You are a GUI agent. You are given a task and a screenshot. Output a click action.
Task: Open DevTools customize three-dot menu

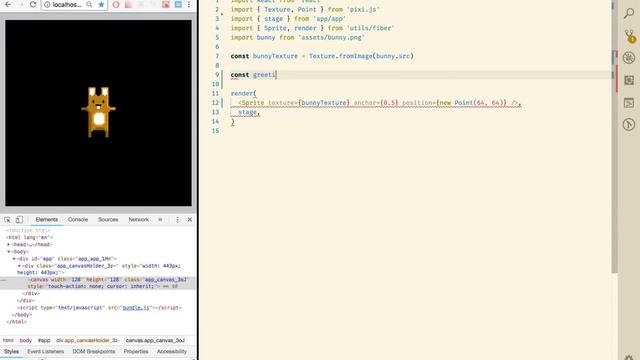click(178, 220)
